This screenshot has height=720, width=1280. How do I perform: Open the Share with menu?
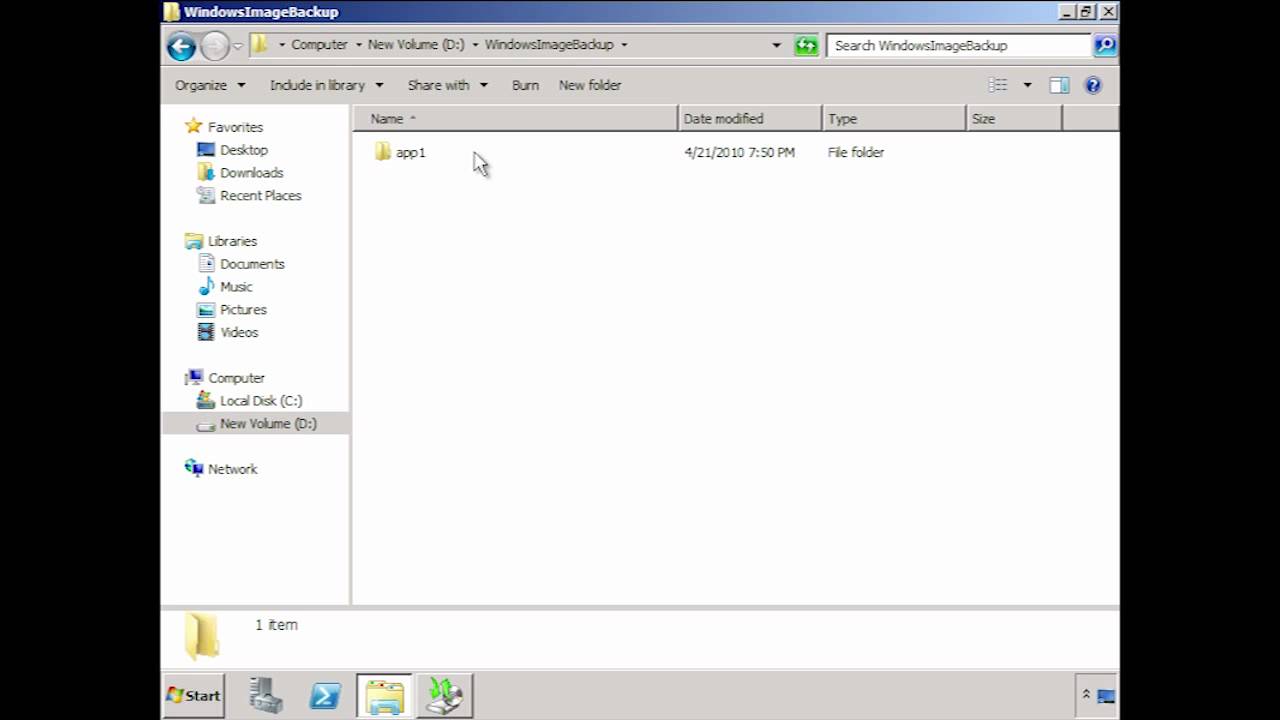[x=447, y=85]
